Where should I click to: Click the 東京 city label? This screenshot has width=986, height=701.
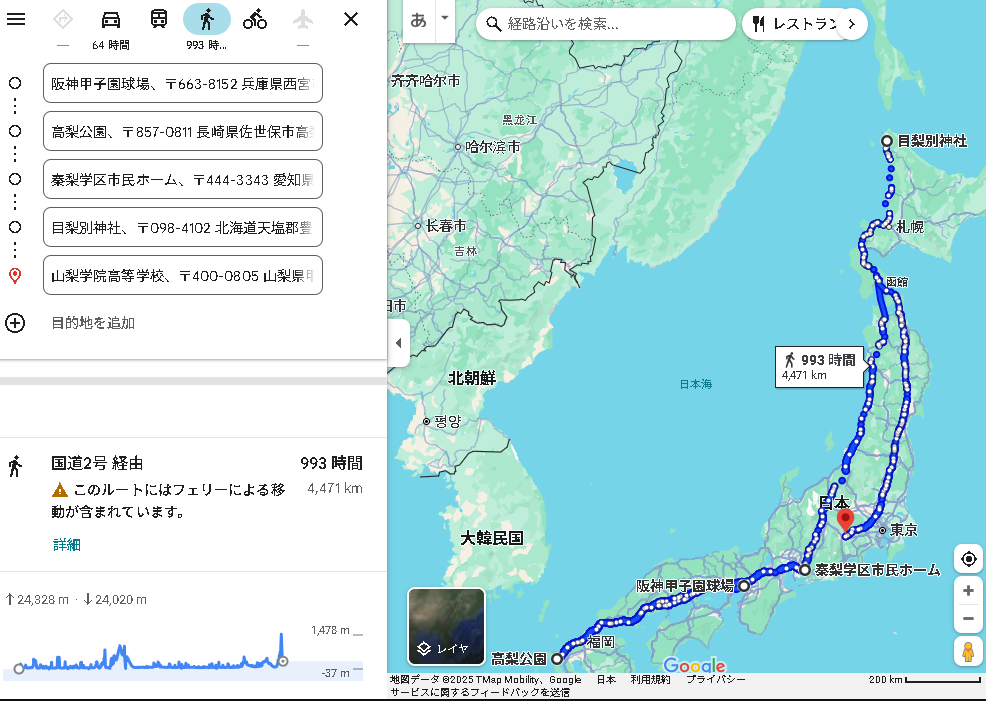(x=903, y=530)
